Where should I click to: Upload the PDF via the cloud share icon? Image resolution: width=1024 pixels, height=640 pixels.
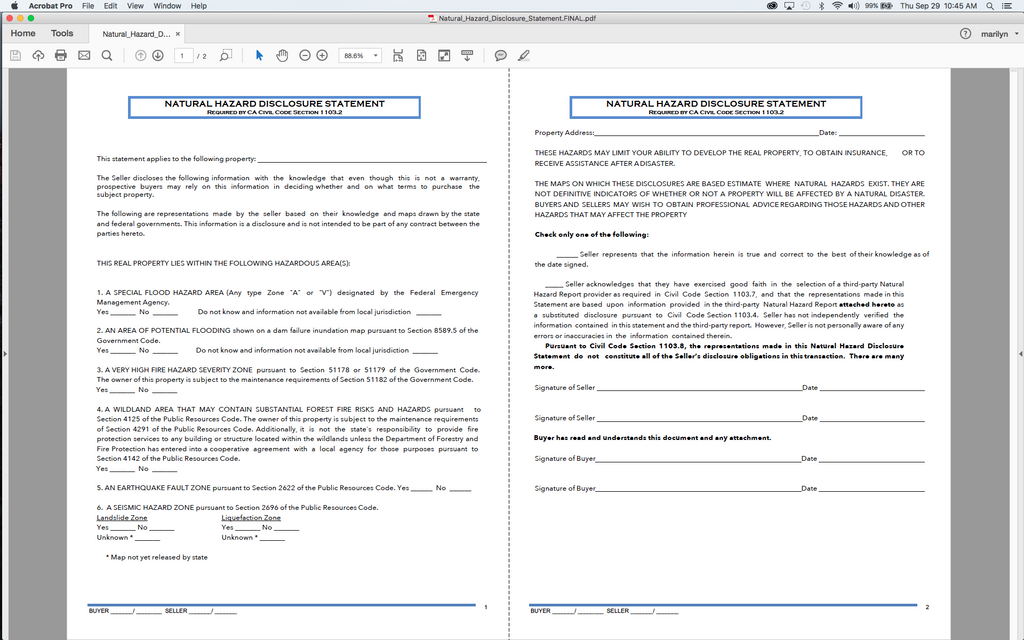(x=38, y=55)
